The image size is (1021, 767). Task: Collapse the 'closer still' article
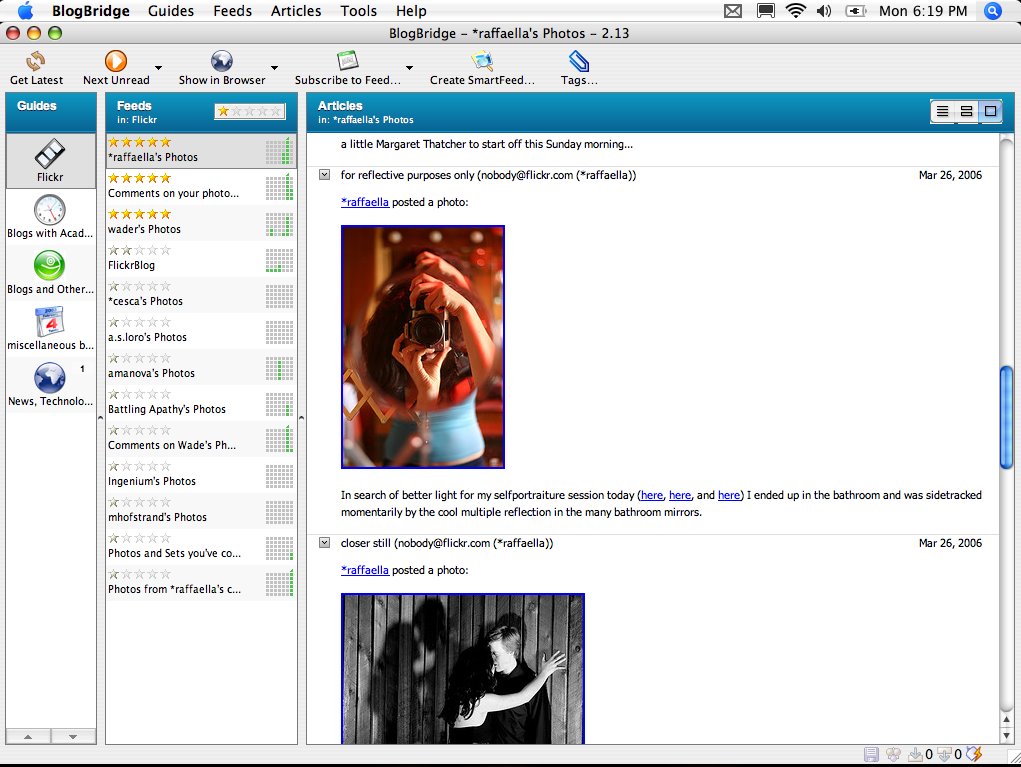coord(324,542)
